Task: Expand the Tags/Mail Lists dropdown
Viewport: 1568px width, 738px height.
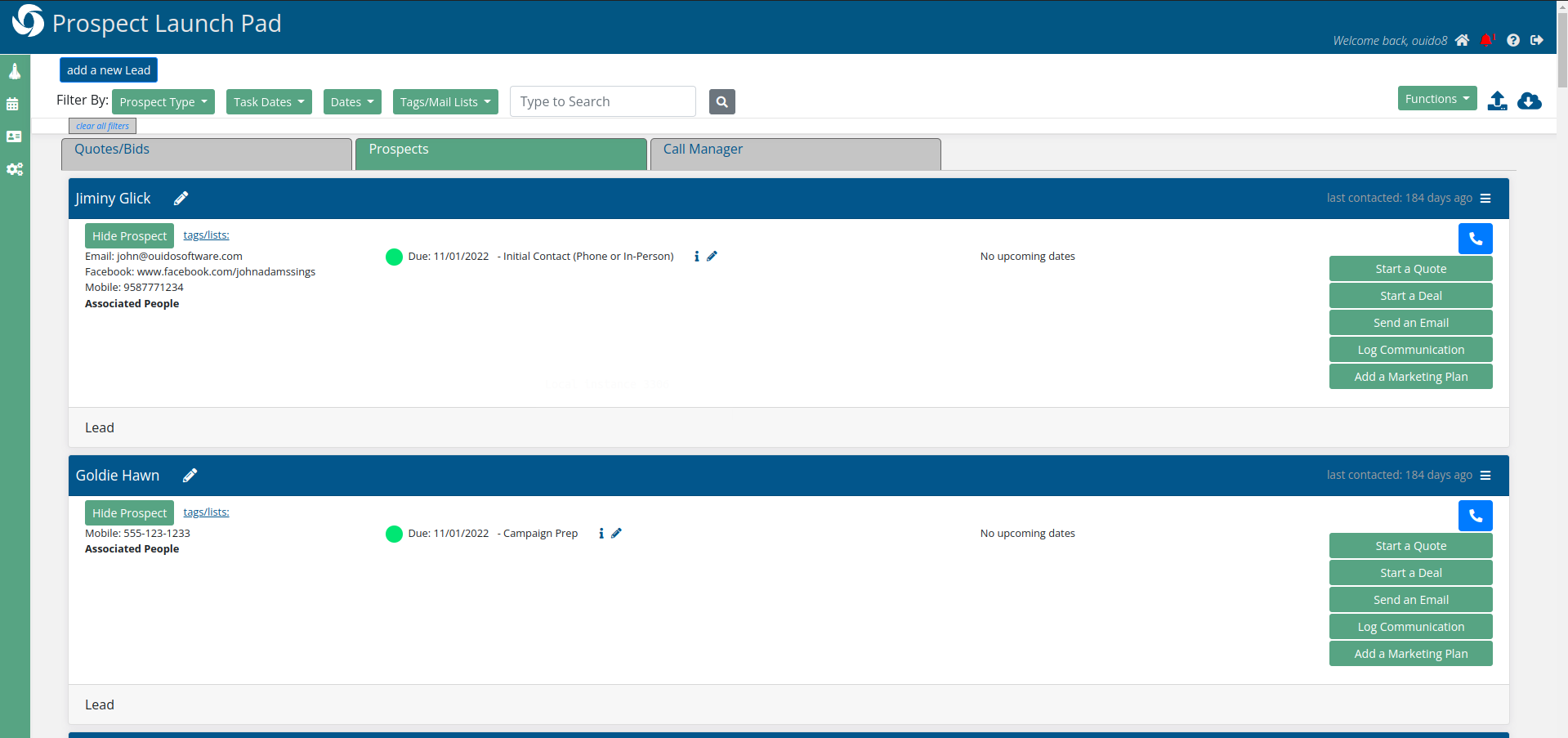Action: (445, 102)
